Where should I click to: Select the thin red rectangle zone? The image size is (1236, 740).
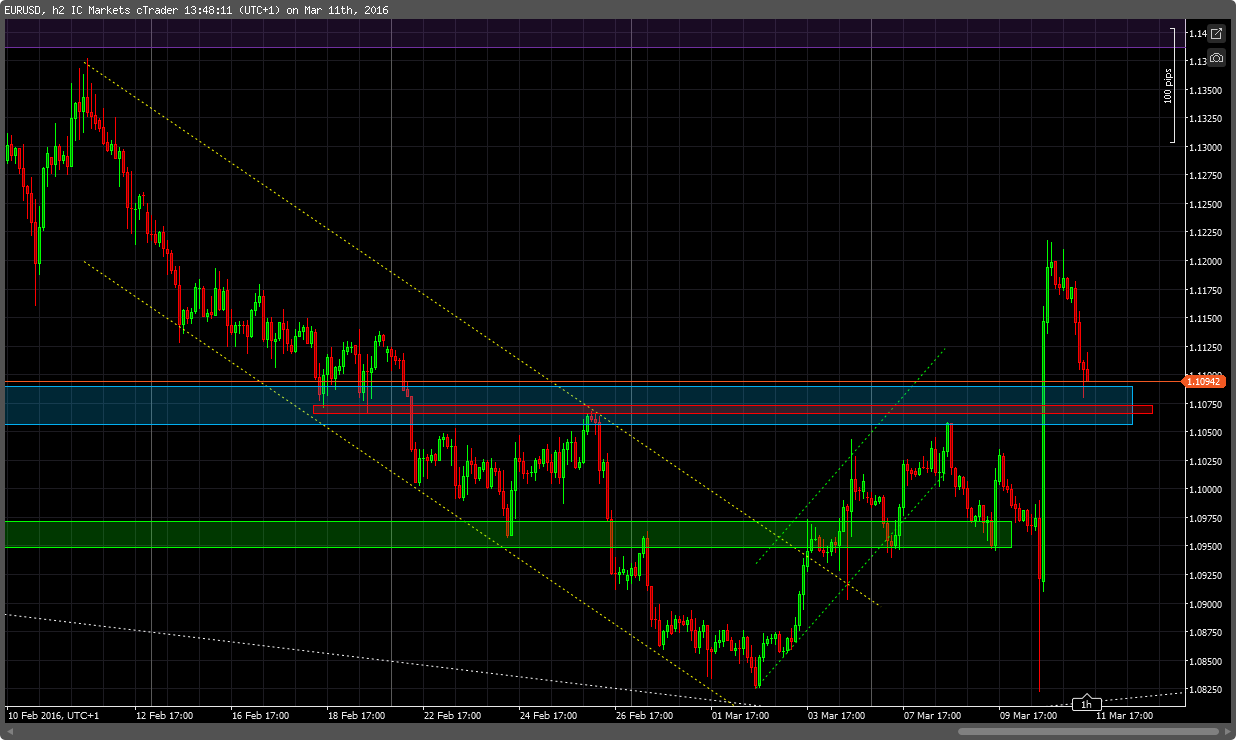700,409
